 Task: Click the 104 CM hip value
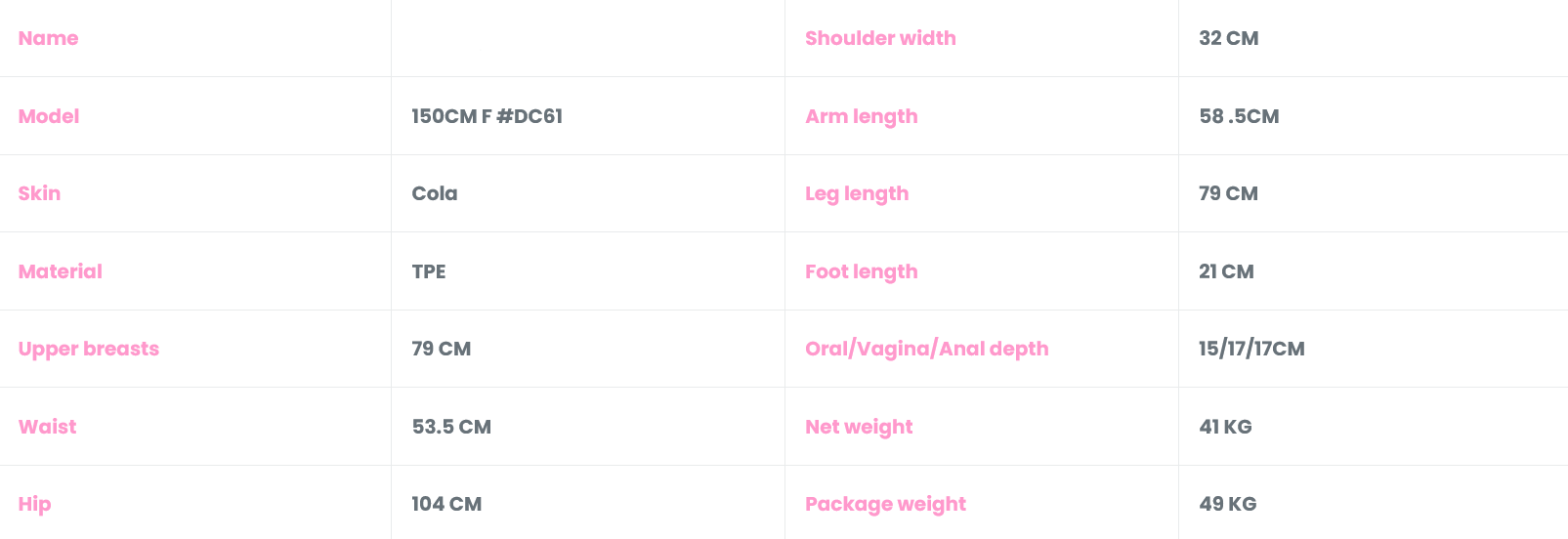click(x=446, y=504)
